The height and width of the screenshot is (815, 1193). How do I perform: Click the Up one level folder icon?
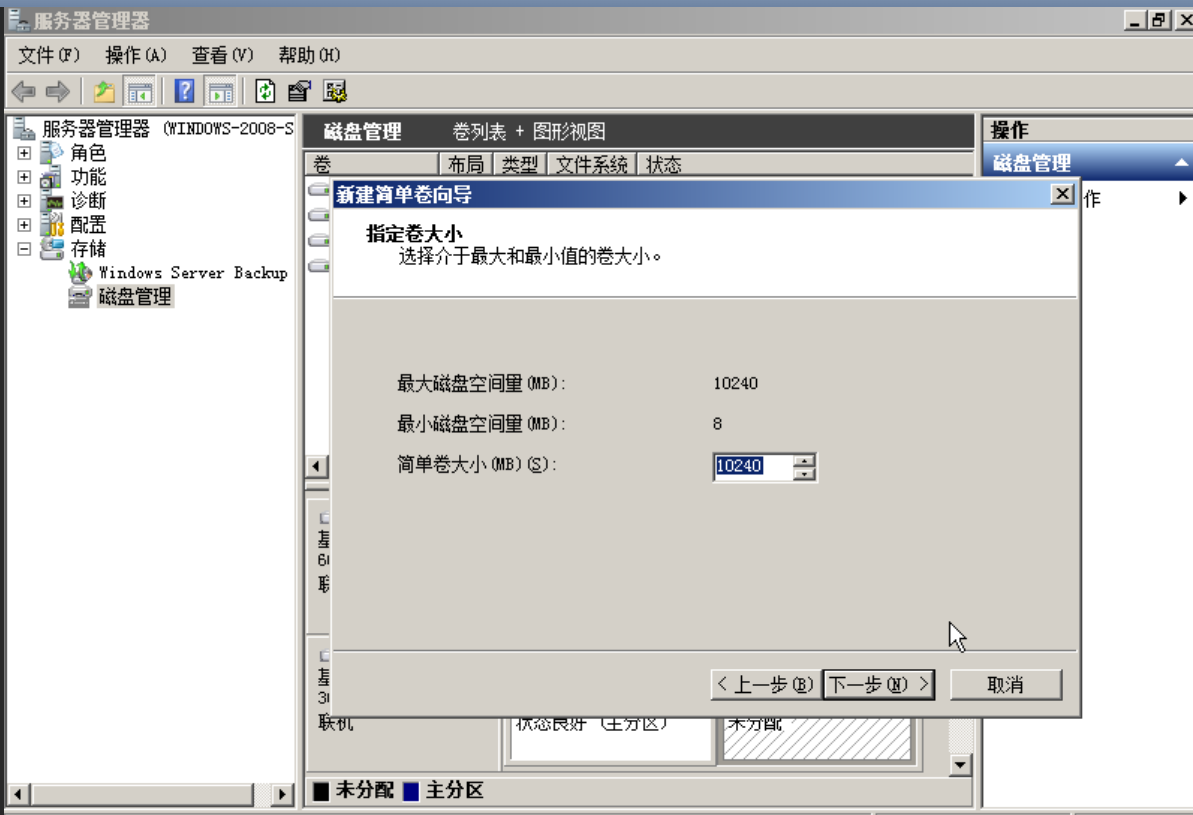(104, 92)
